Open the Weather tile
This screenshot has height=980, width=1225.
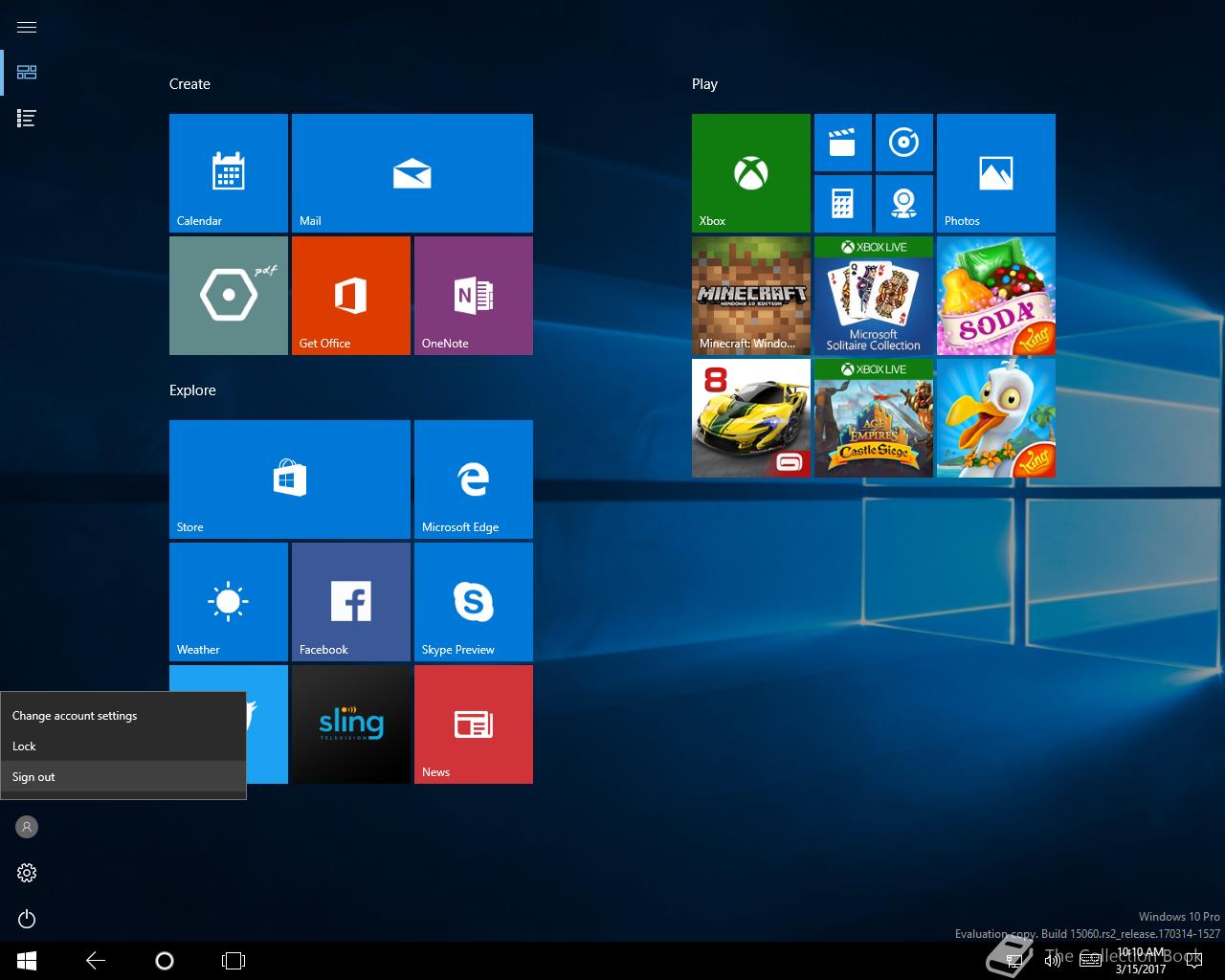(x=229, y=602)
